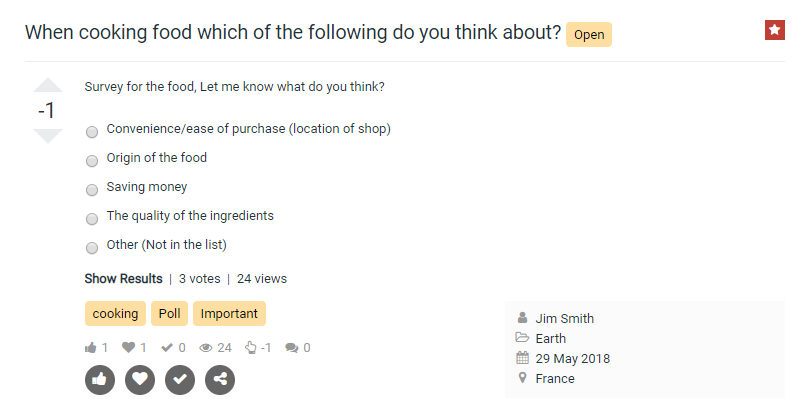
Task: Open the Poll tag
Action: (170, 314)
